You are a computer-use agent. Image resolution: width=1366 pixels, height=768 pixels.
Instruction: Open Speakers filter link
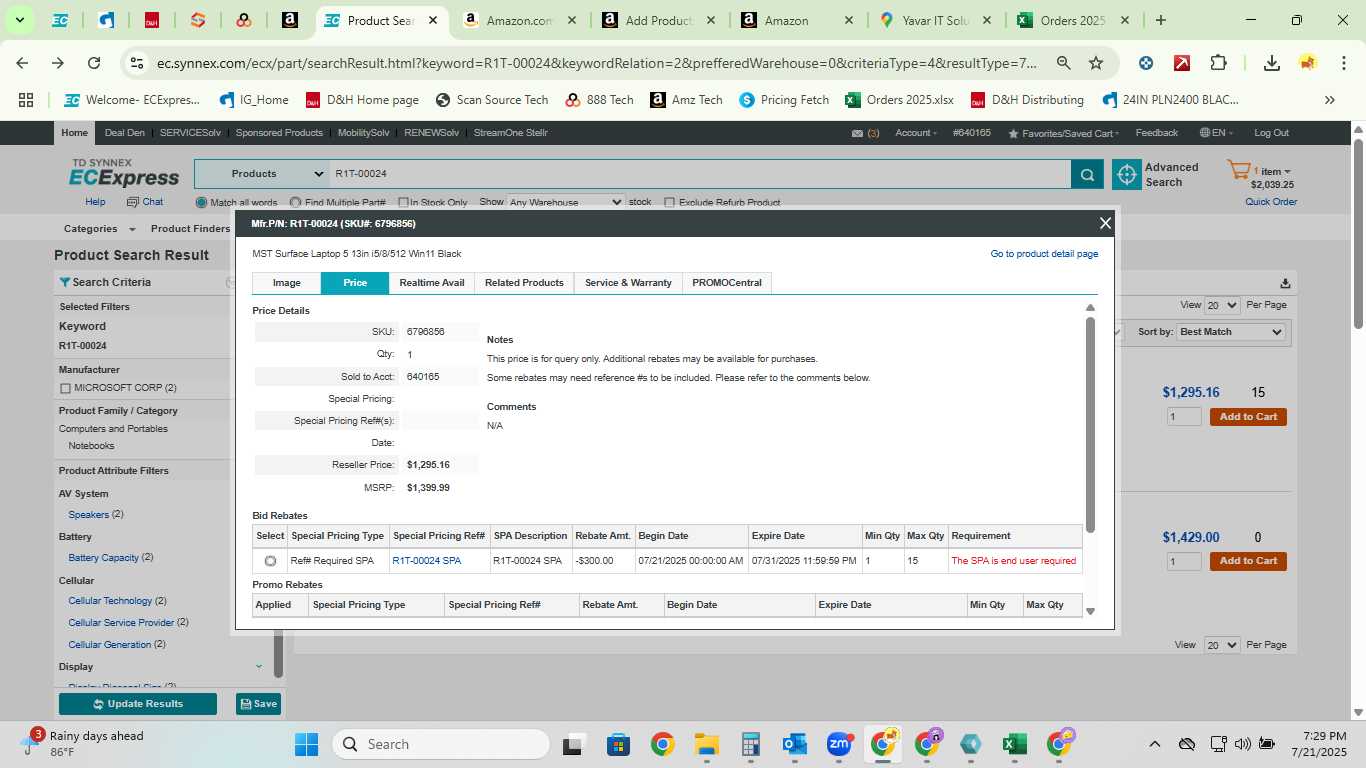click(88, 515)
